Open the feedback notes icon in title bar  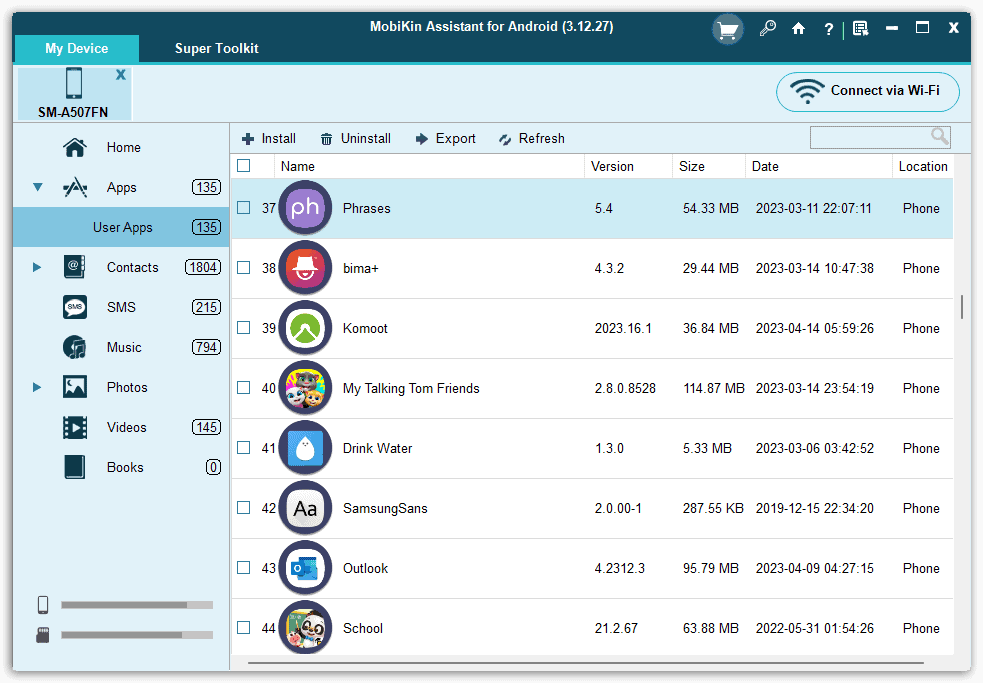tap(861, 28)
